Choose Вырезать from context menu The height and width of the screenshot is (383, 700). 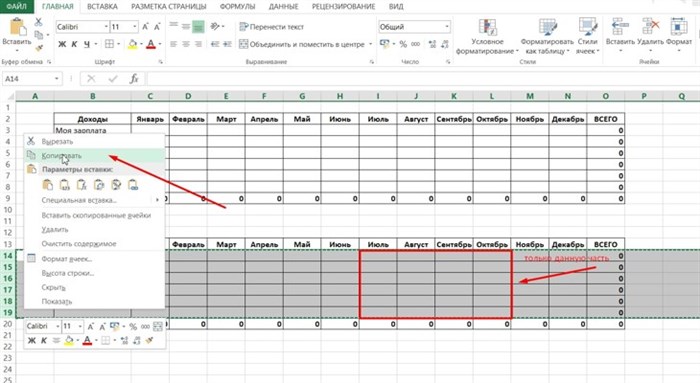click(x=94, y=142)
